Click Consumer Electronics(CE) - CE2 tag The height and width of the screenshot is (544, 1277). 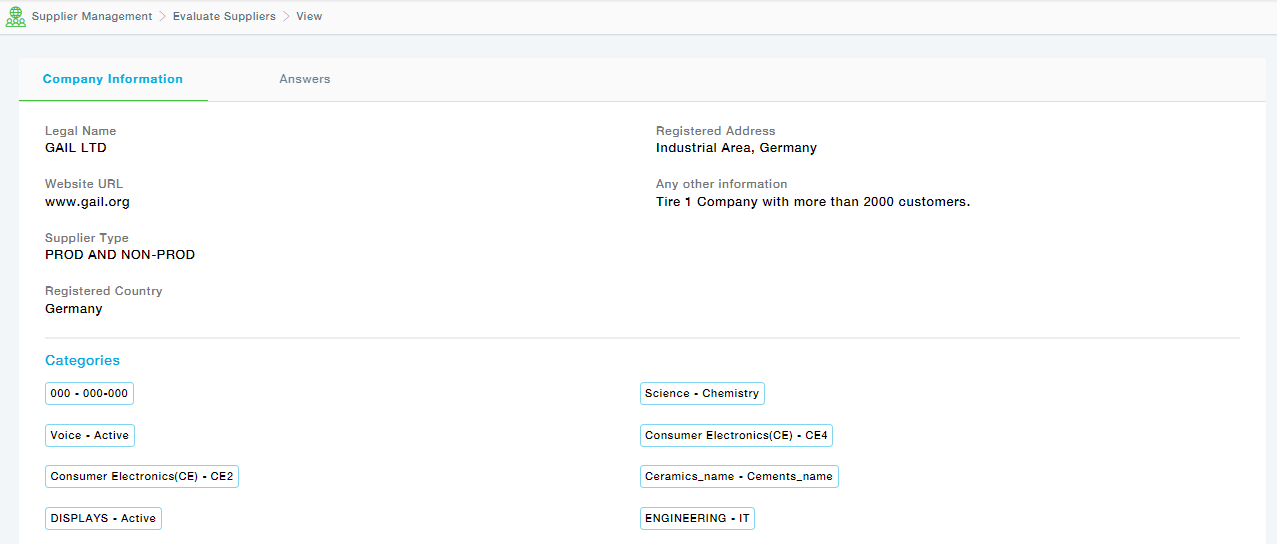pyautogui.click(x=141, y=477)
